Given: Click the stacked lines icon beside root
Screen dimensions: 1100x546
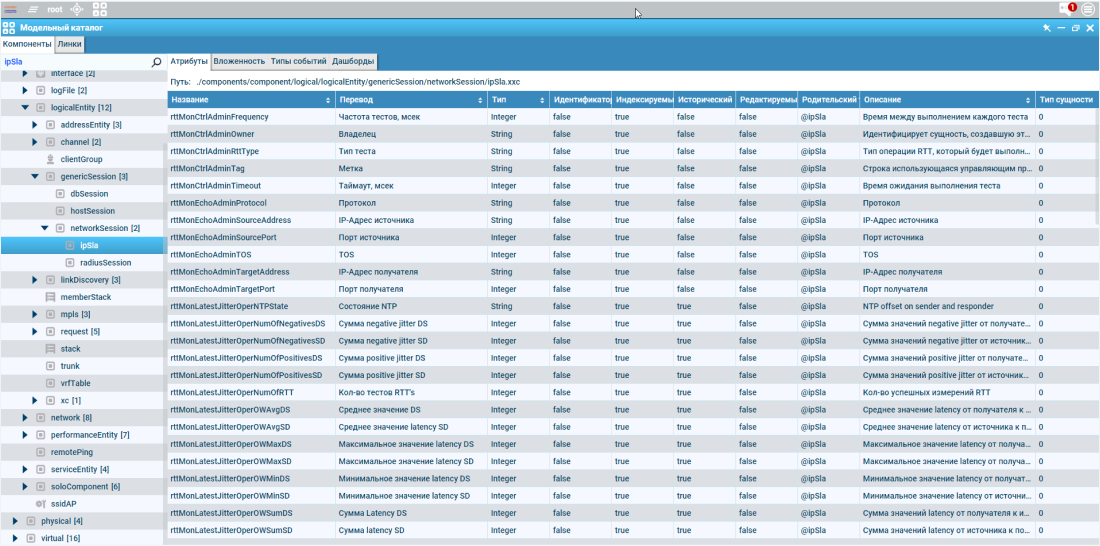Looking at the screenshot, I should pyautogui.click(x=33, y=9).
